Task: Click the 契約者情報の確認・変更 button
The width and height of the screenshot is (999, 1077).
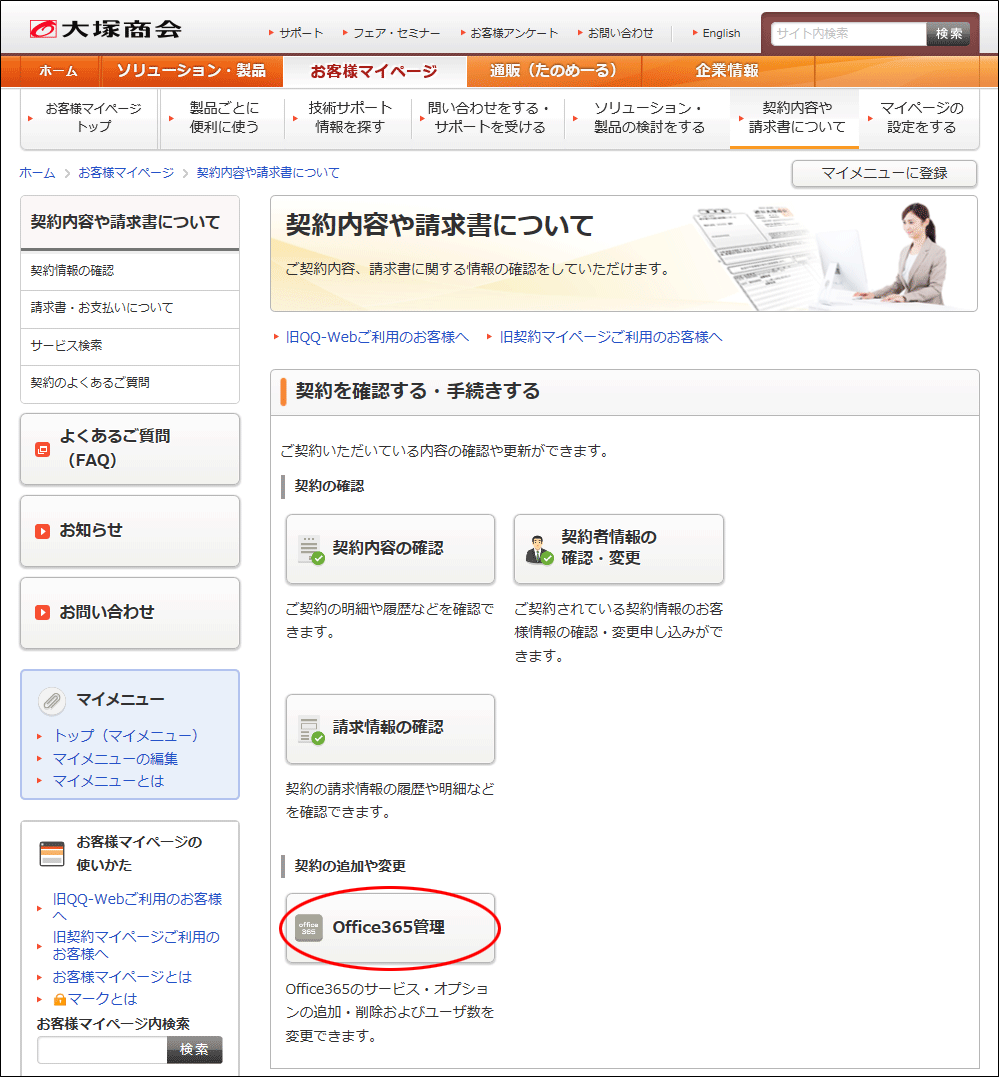Action: point(618,549)
